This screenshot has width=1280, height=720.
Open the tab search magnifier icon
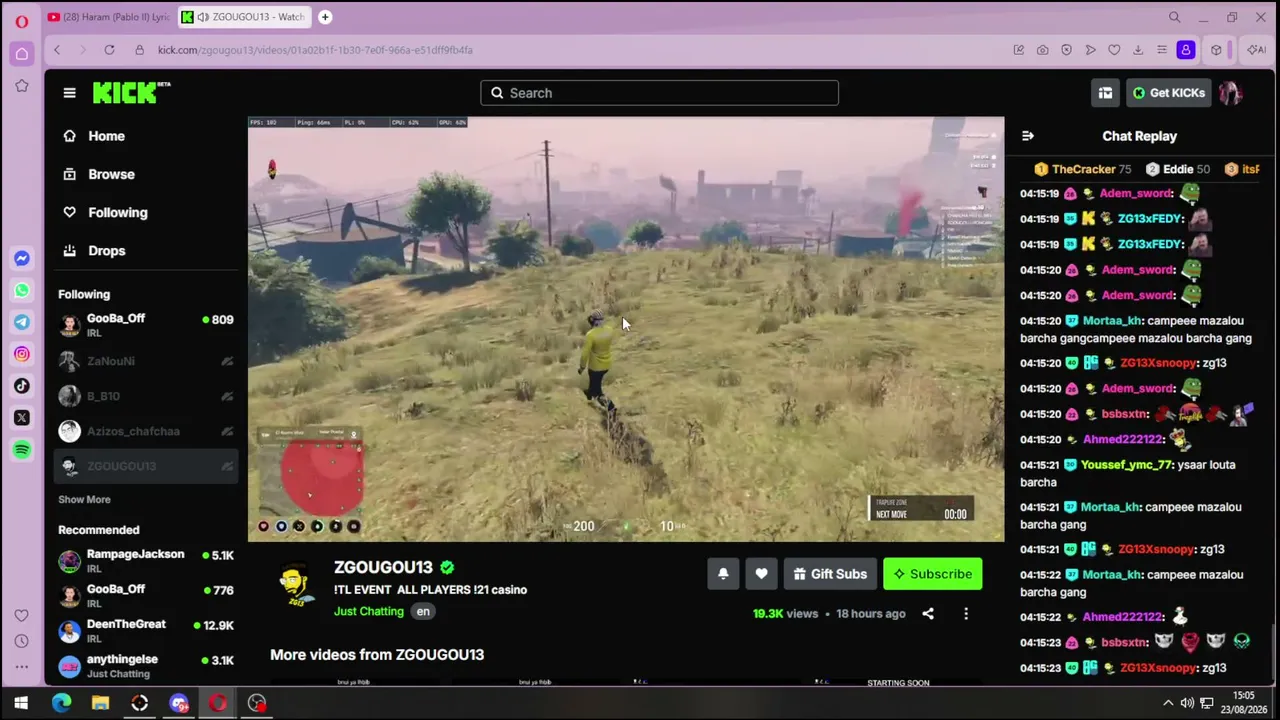coord(1175,17)
